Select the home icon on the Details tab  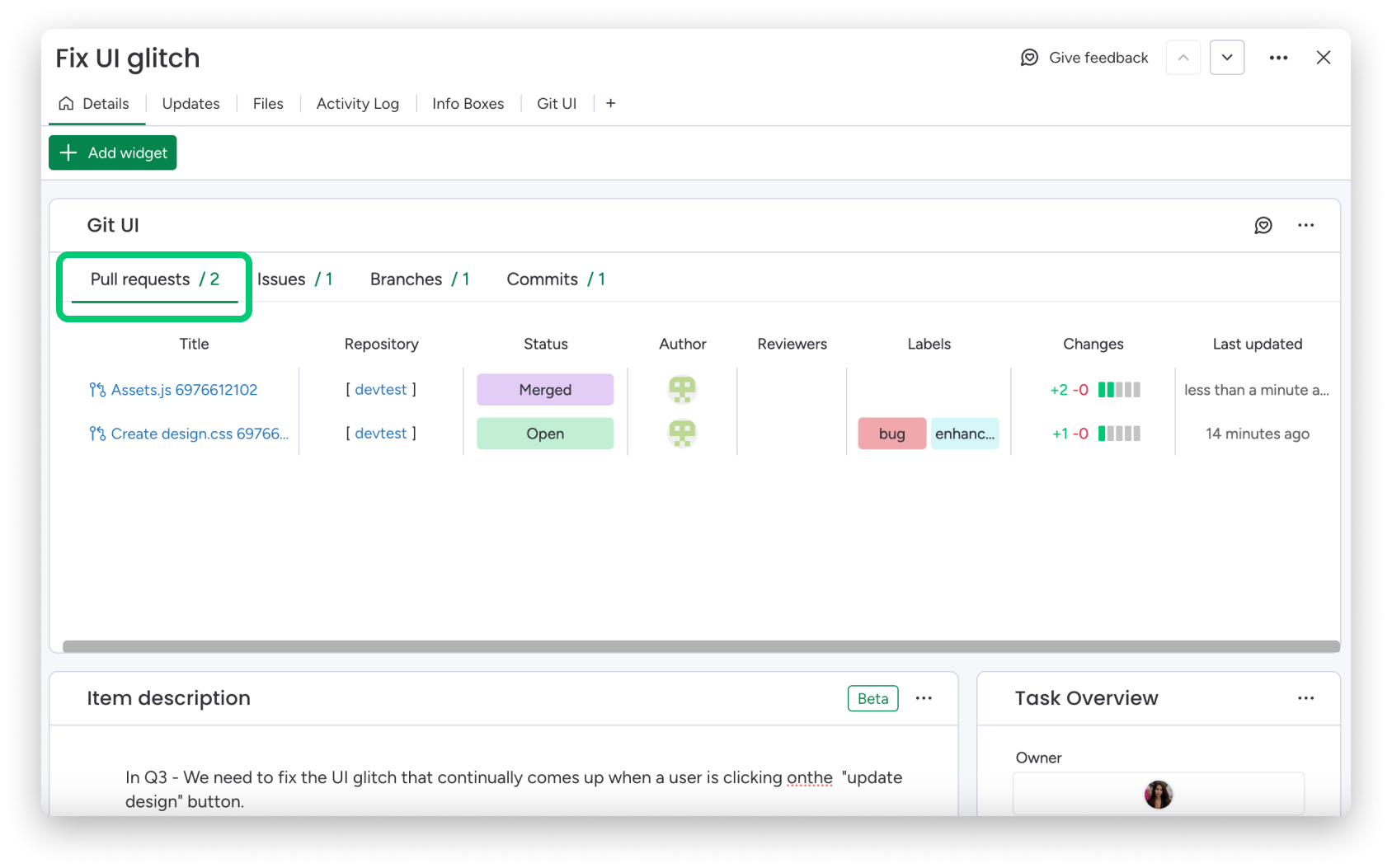(66, 103)
